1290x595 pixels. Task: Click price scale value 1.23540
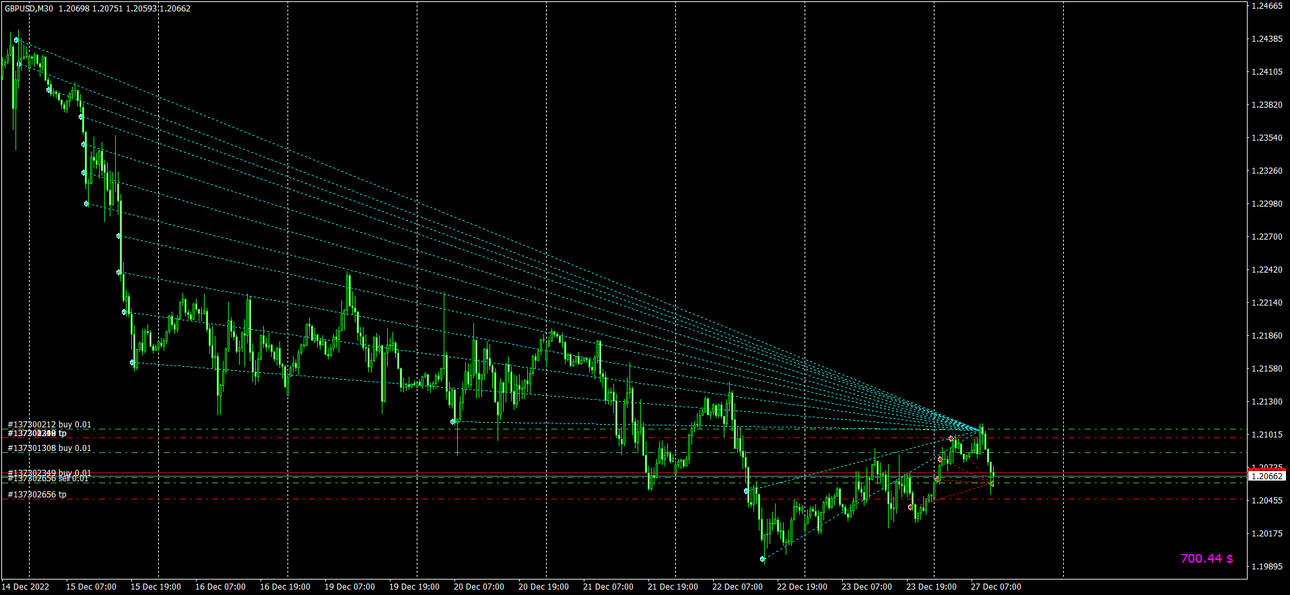(1267, 138)
